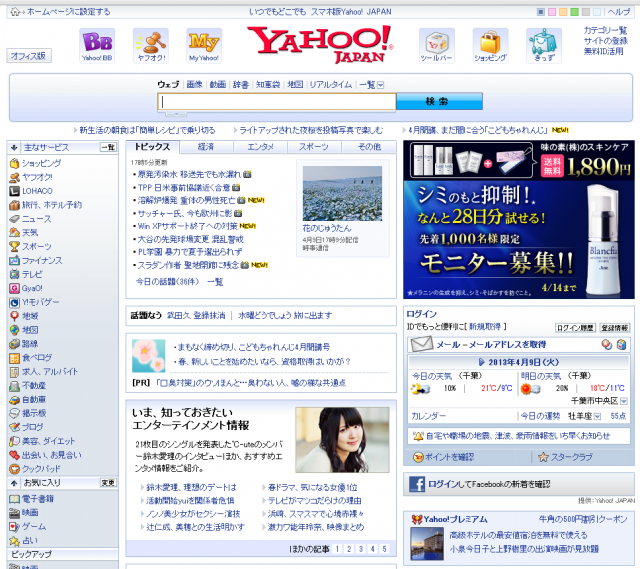
Task: Open the Yahoo! BB icon
Action: coord(97,45)
